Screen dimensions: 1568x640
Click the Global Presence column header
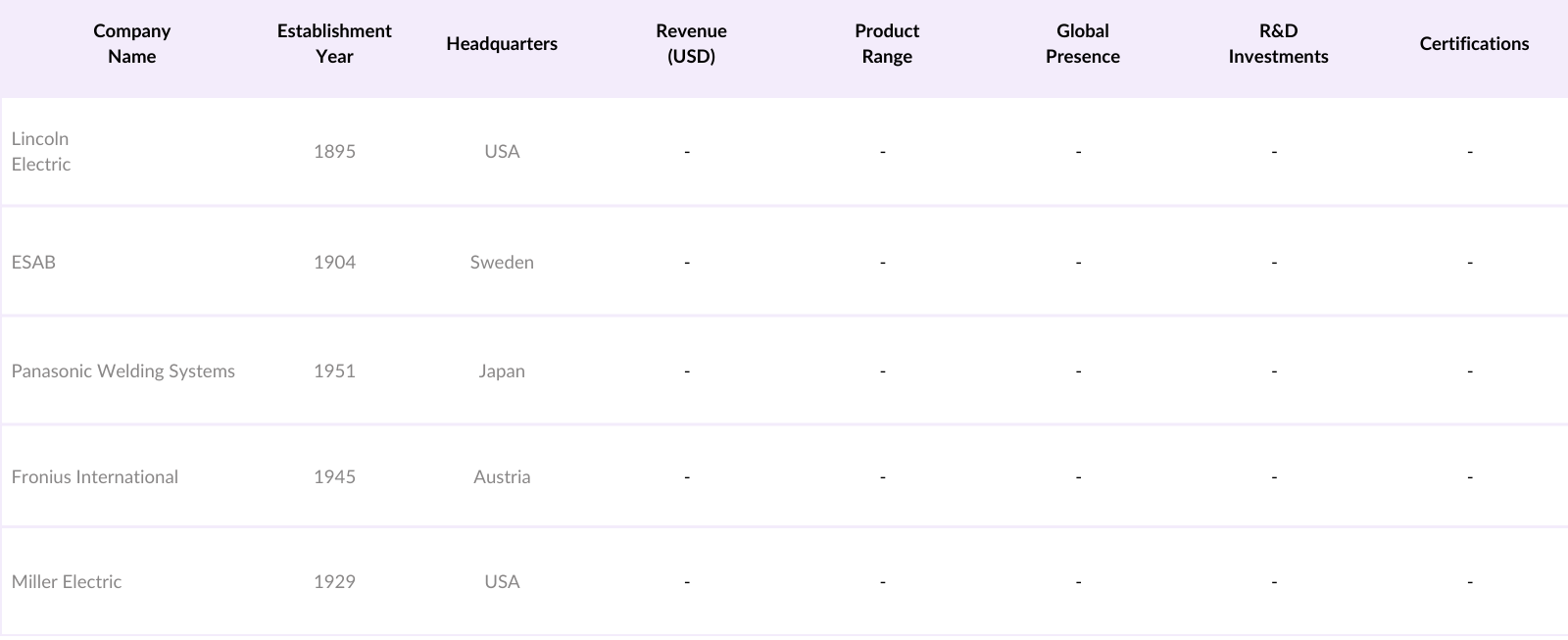pyautogui.click(x=1082, y=44)
